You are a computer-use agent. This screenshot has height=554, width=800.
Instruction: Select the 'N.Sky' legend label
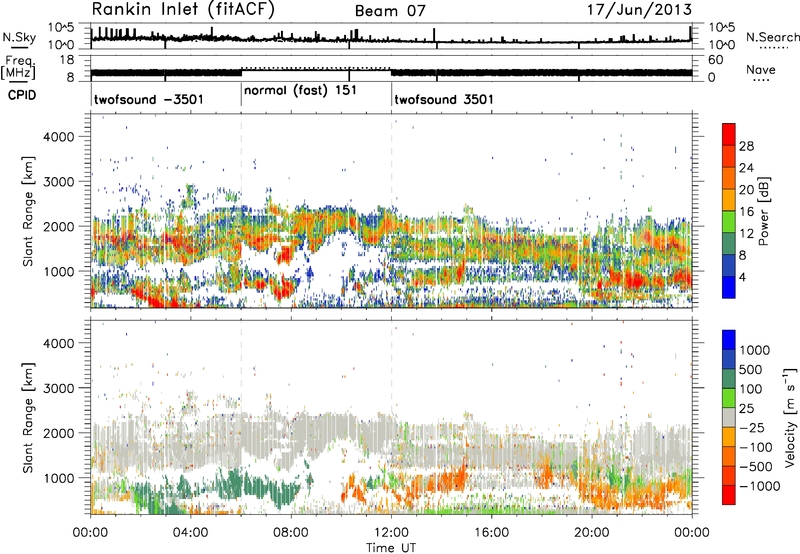point(19,37)
